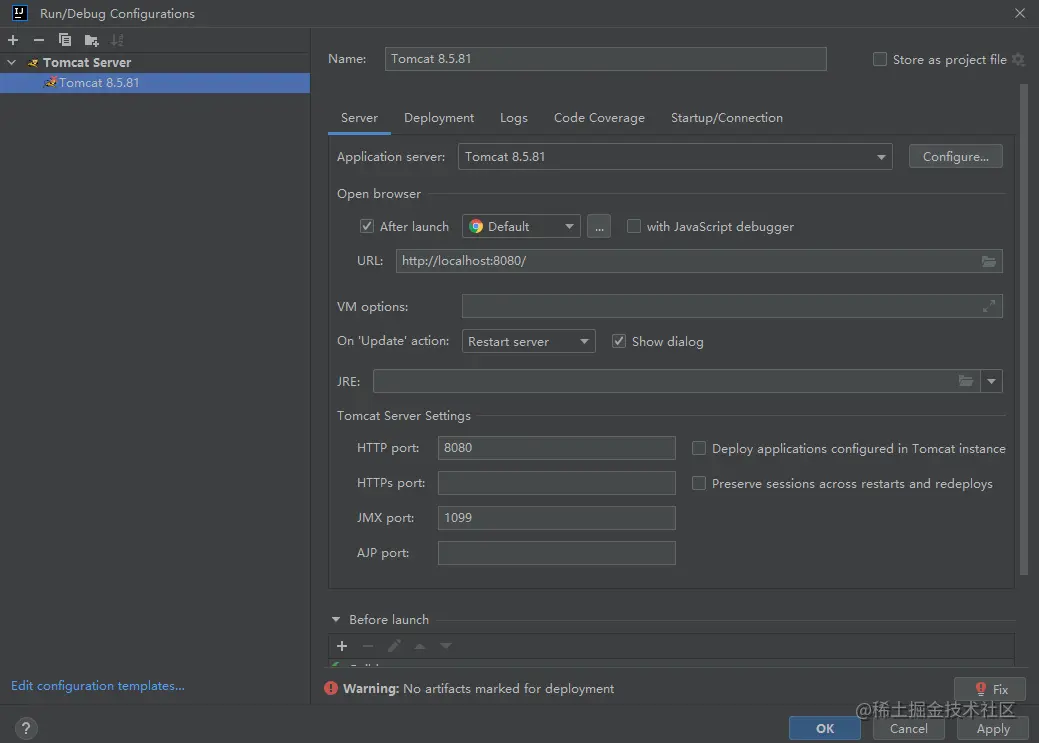
Task: Move configuration into new folder
Action: [x=91, y=40]
